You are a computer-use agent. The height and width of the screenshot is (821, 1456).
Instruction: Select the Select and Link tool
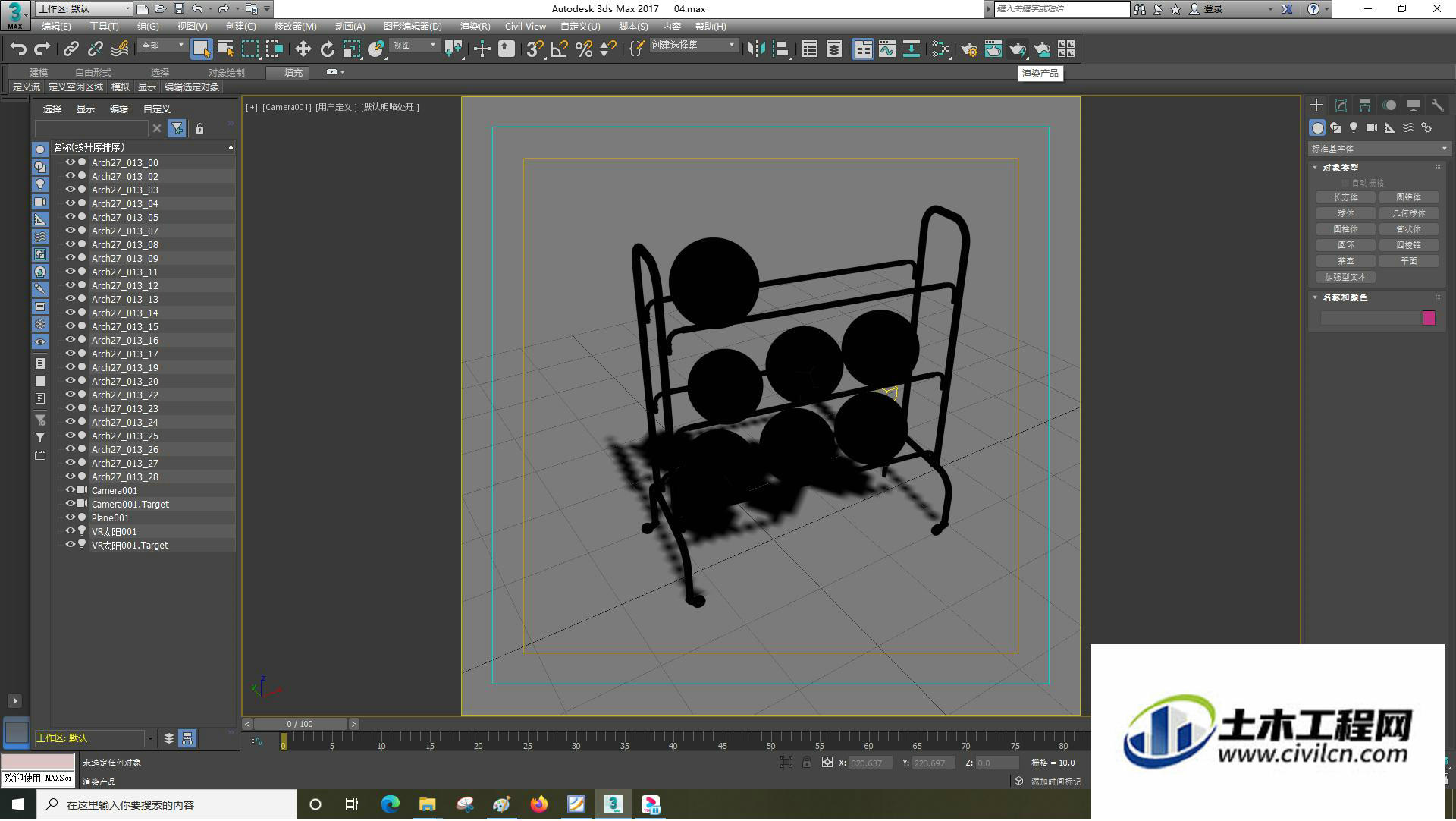71,49
